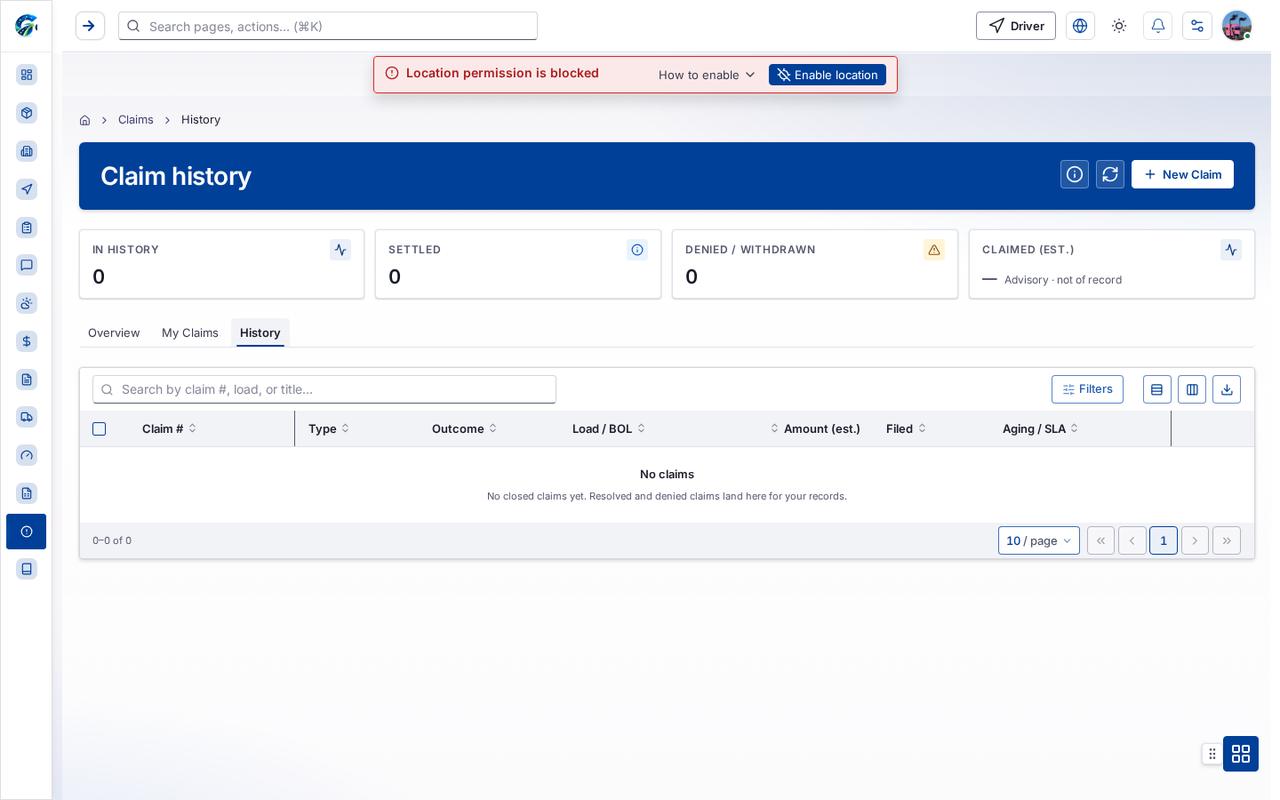Click the globe language icon
Image resolution: width=1280 pixels, height=800 pixels.
(x=1080, y=26)
